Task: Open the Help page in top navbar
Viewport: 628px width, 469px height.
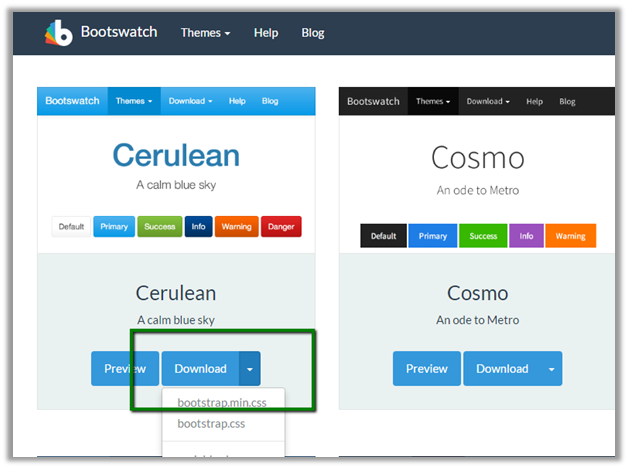Action: coord(266,33)
